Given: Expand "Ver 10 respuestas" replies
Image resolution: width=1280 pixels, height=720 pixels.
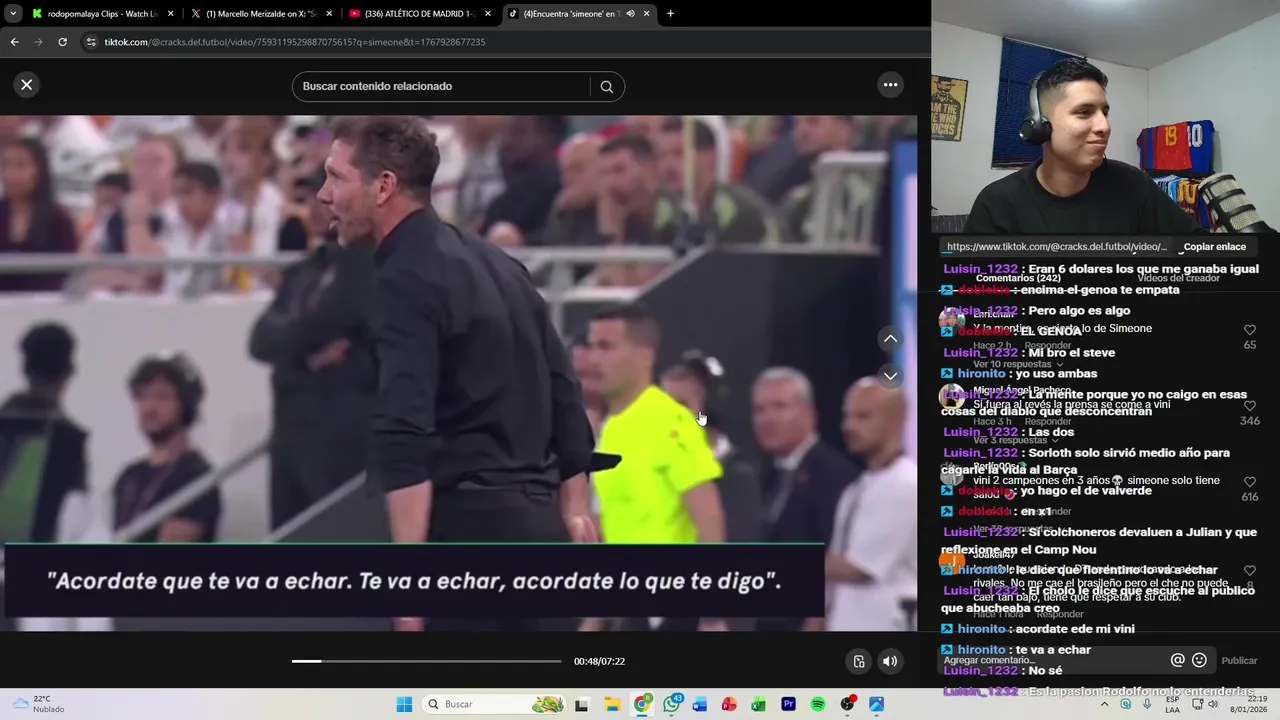Looking at the screenshot, I should pos(1016,364).
